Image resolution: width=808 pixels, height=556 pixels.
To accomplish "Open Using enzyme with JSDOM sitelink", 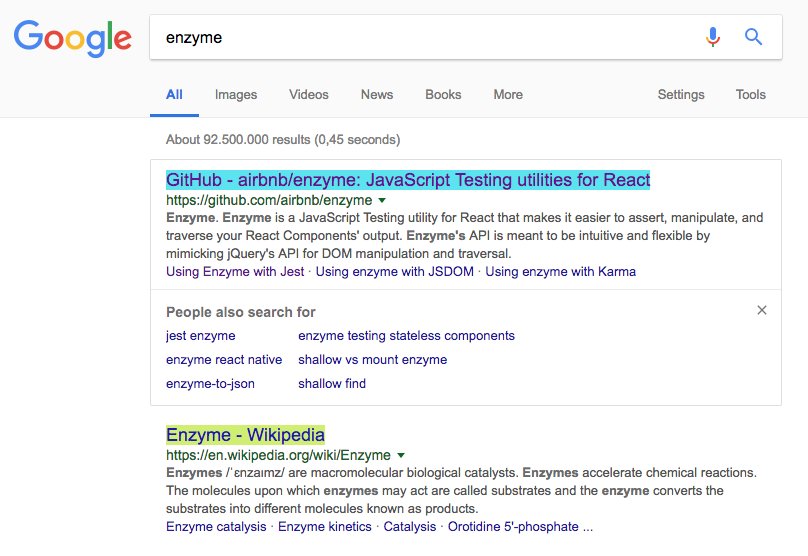I will 395,272.
